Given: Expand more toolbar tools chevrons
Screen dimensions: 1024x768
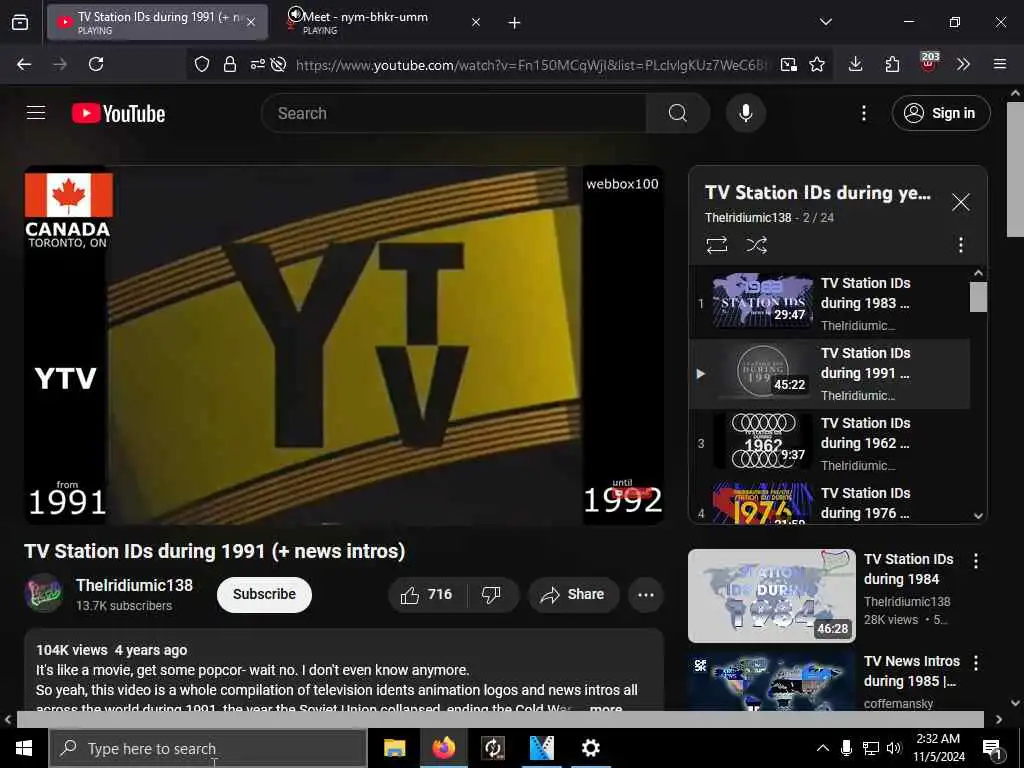Looking at the screenshot, I should tap(963, 64).
